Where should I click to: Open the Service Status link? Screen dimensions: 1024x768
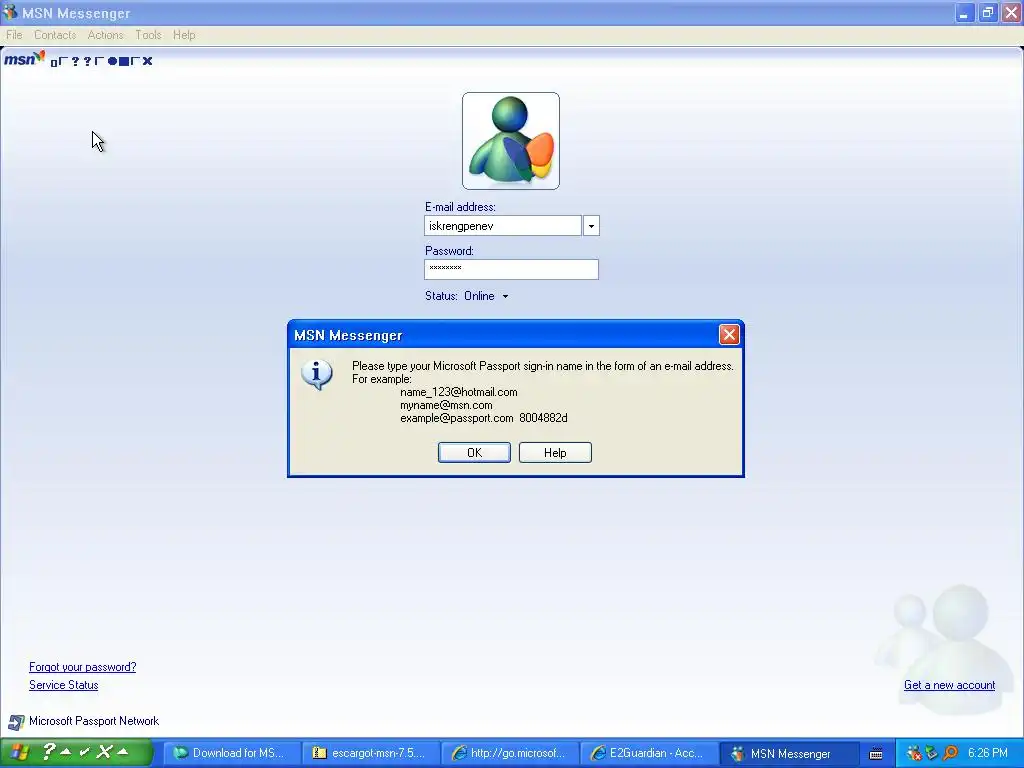[x=63, y=685]
